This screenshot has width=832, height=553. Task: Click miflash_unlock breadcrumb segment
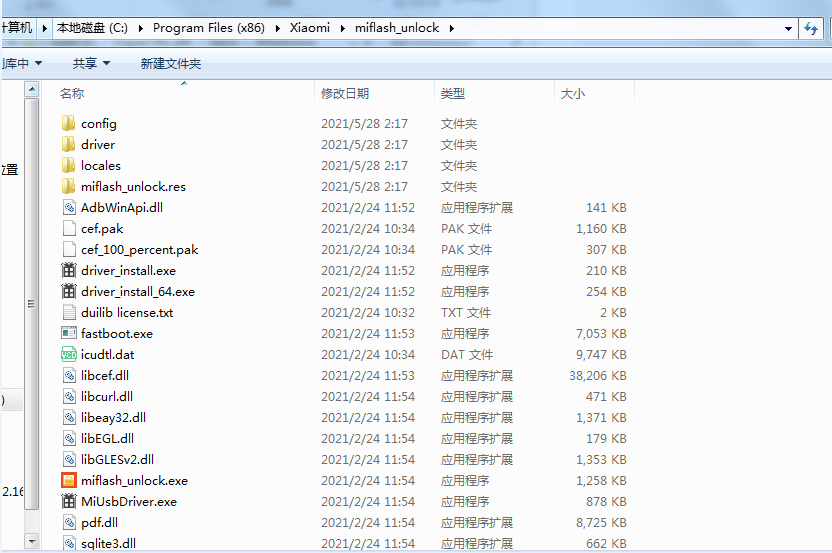tap(397, 28)
